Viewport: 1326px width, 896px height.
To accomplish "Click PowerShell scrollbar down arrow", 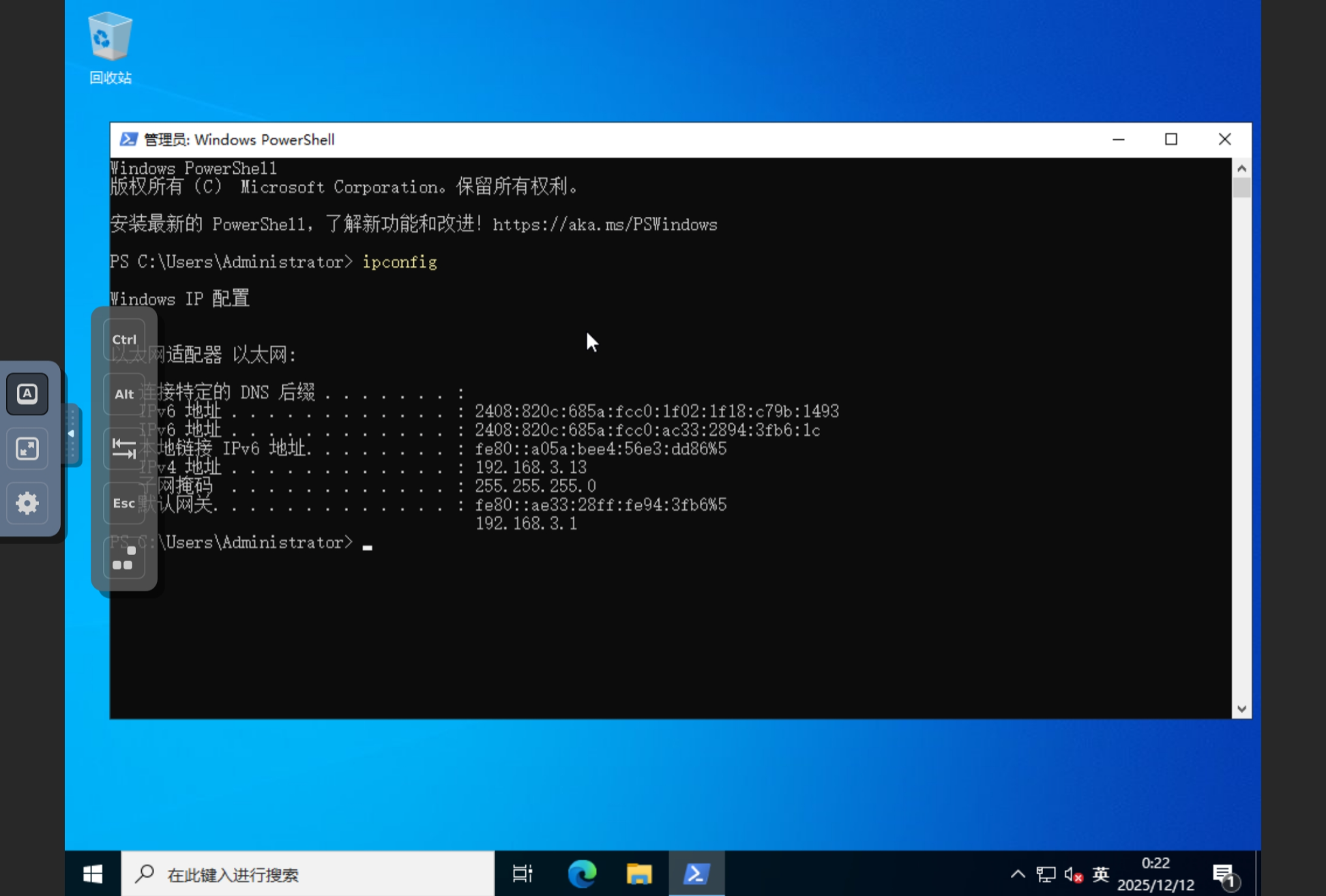I will point(1241,708).
